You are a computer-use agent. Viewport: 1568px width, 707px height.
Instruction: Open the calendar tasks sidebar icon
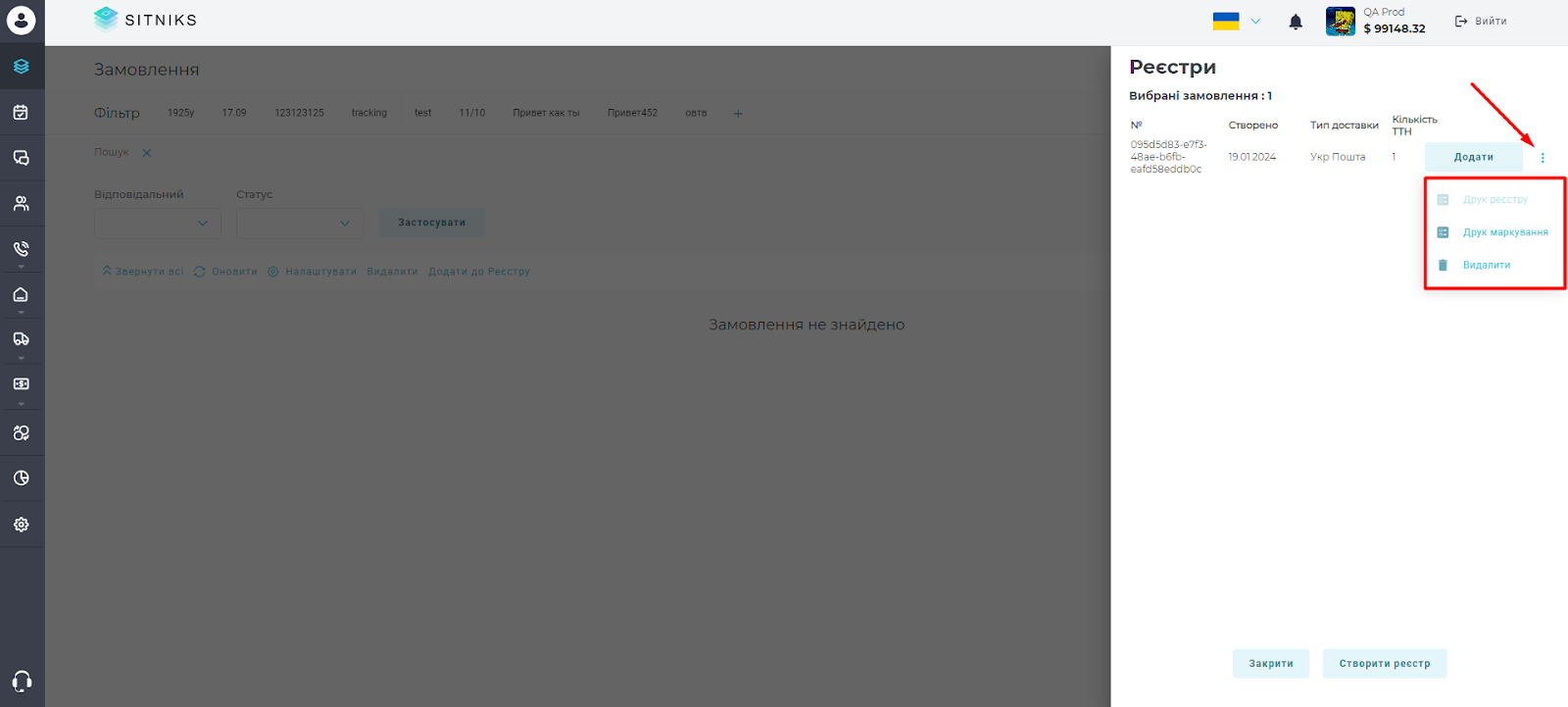tap(22, 112)
